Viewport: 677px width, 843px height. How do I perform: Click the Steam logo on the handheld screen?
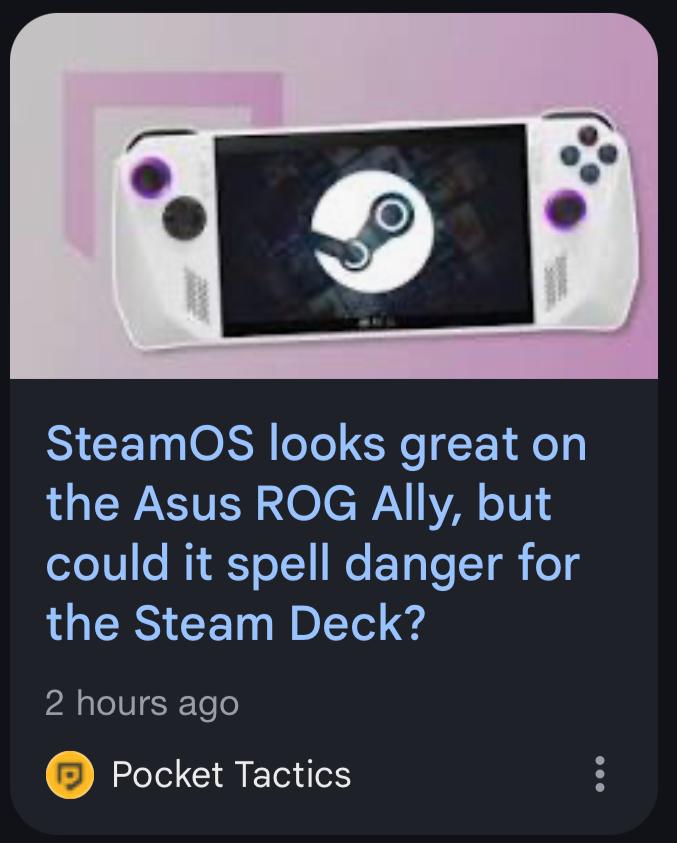coord(372,232)
